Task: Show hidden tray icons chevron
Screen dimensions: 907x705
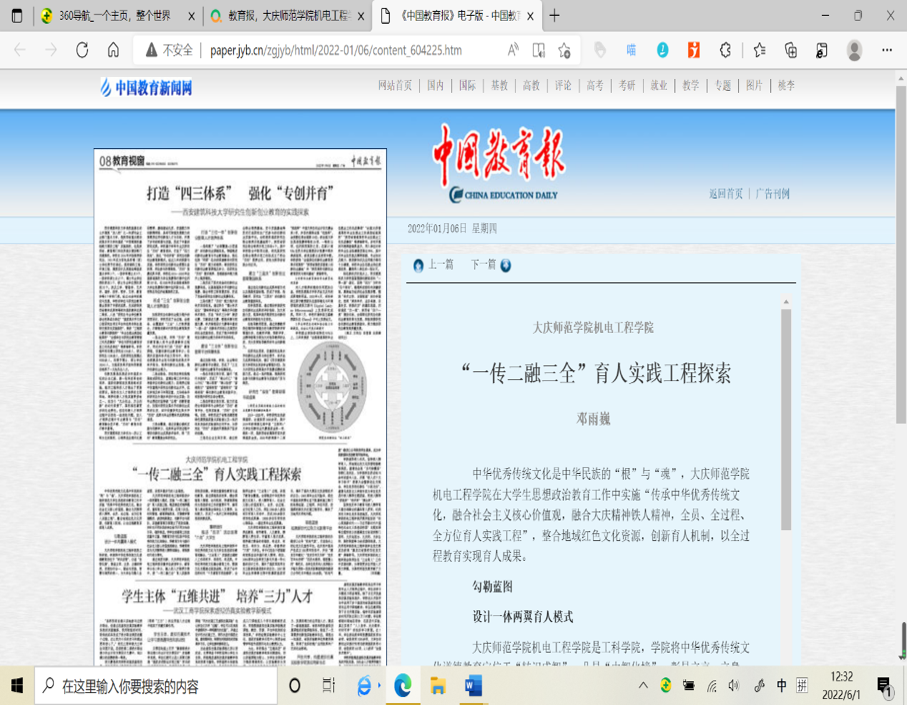Action: click(x=643, y=686)
